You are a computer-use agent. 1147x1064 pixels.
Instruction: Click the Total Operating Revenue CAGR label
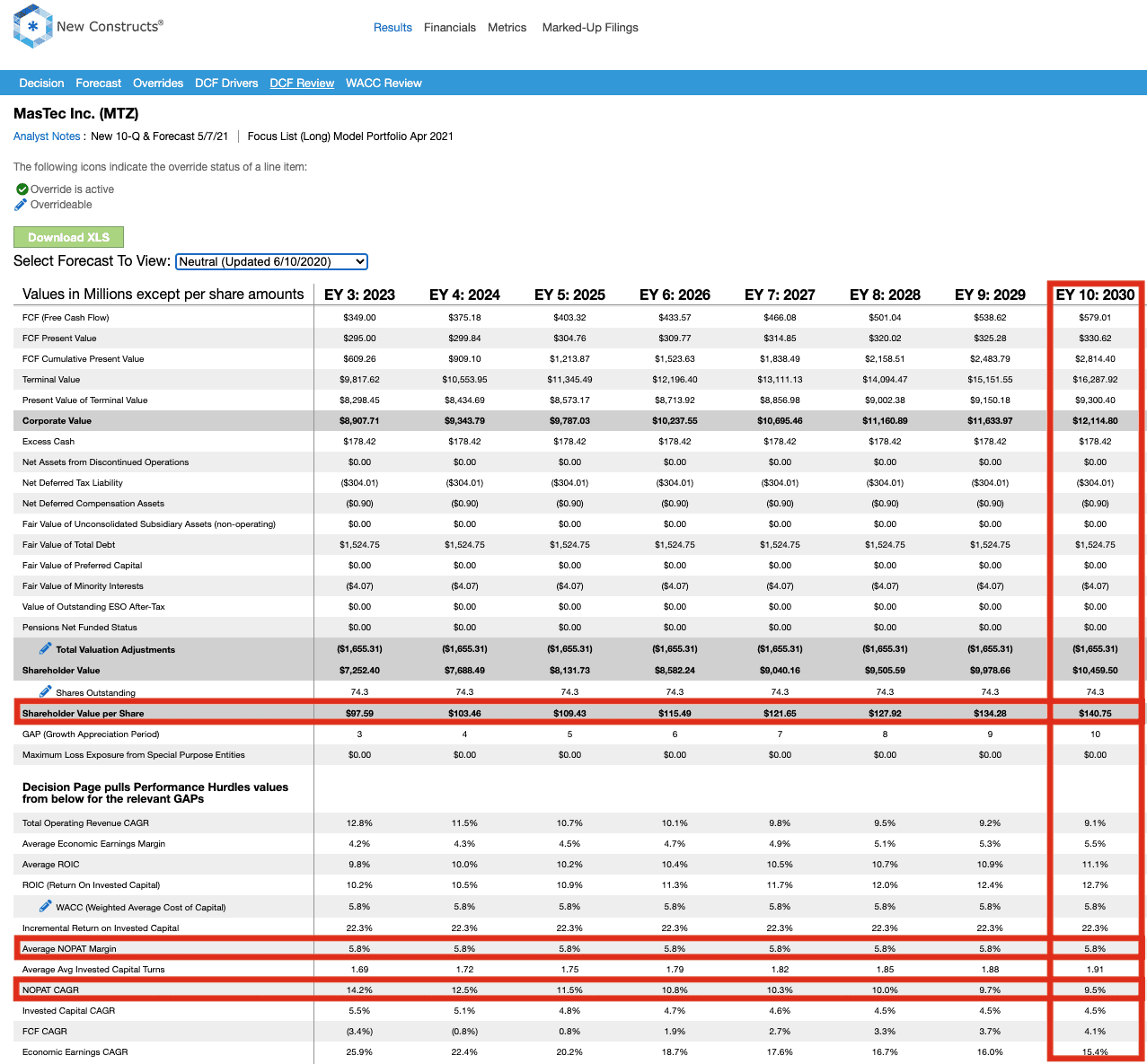85,823
